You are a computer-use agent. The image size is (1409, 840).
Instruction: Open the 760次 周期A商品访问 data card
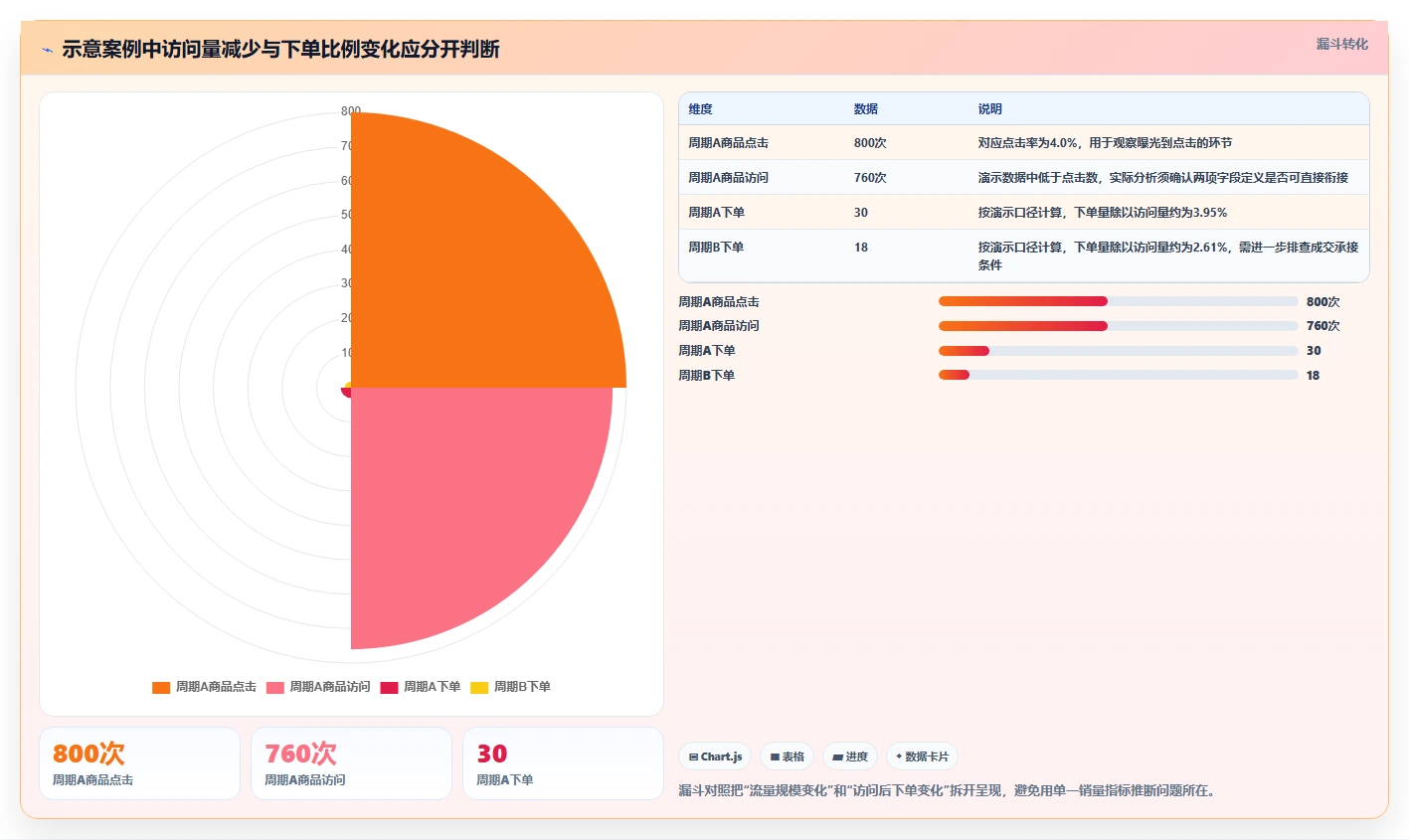[351, 763]
